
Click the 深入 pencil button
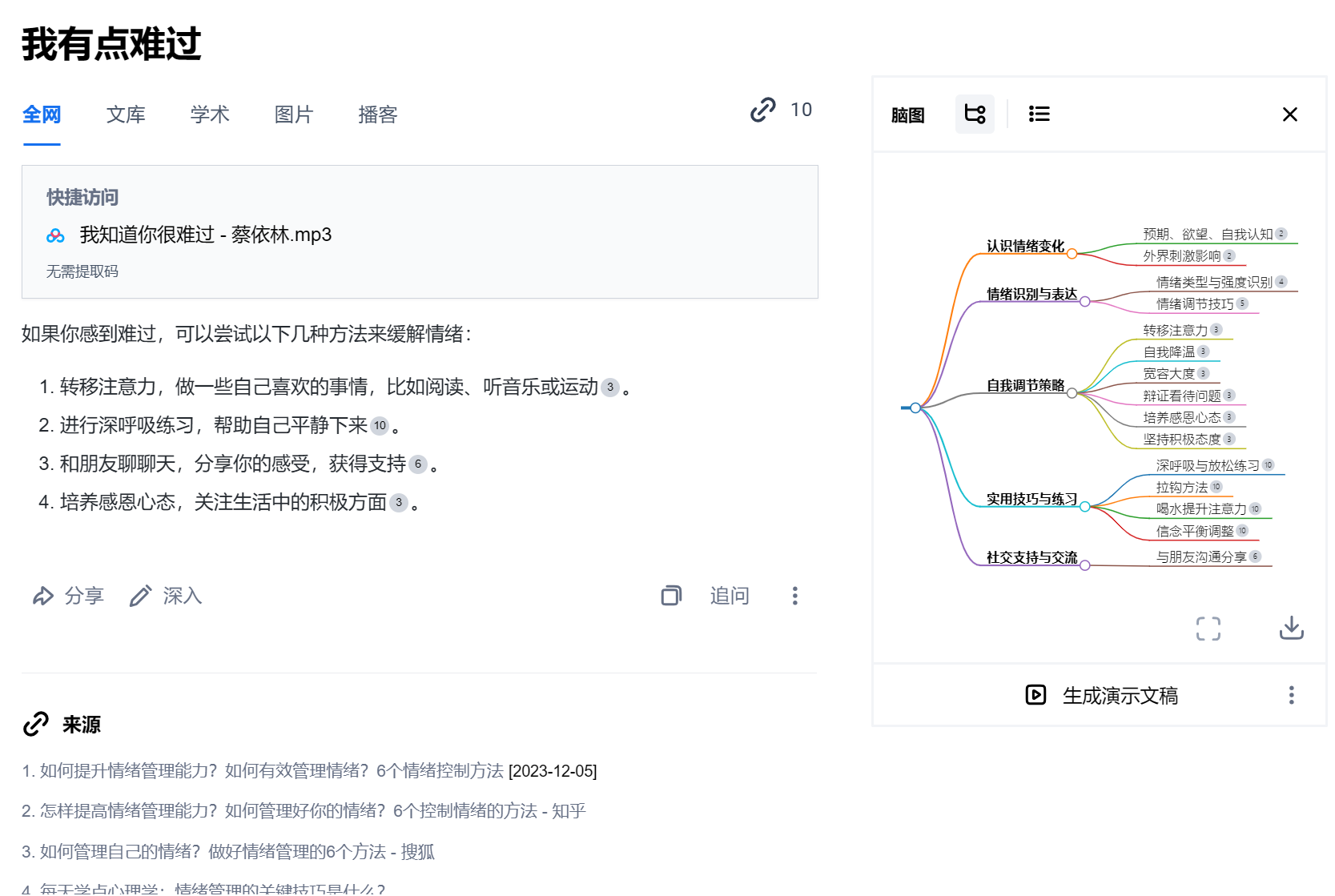[x=166, y=596]
